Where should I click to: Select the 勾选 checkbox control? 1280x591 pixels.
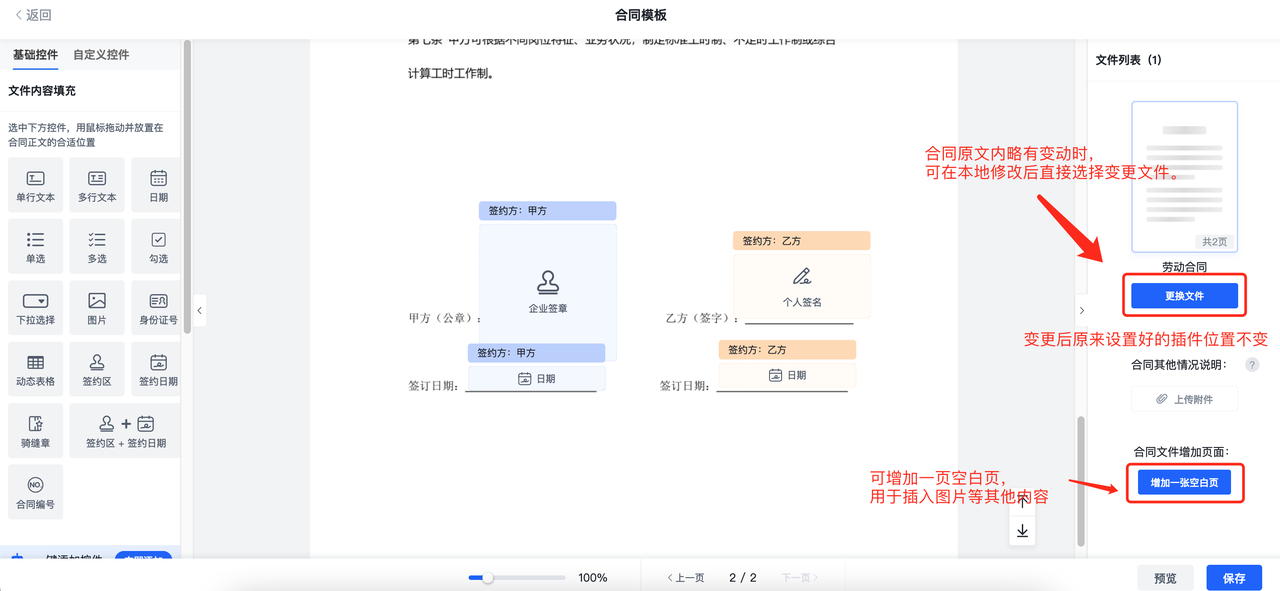click(x=158, y=246)
